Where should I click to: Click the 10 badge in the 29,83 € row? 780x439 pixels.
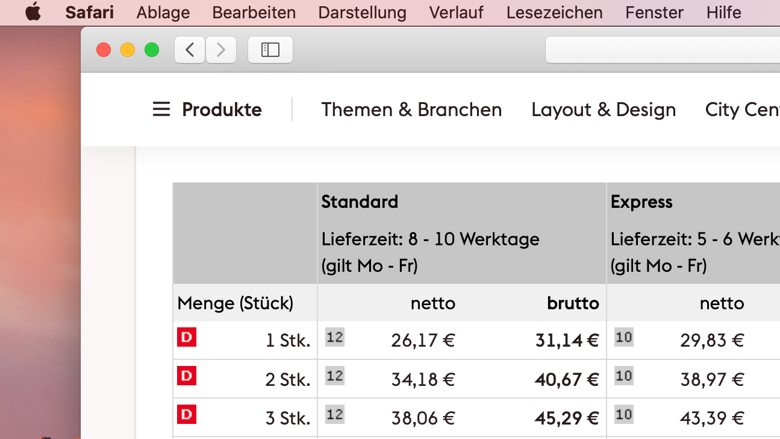tap(624, 337)
